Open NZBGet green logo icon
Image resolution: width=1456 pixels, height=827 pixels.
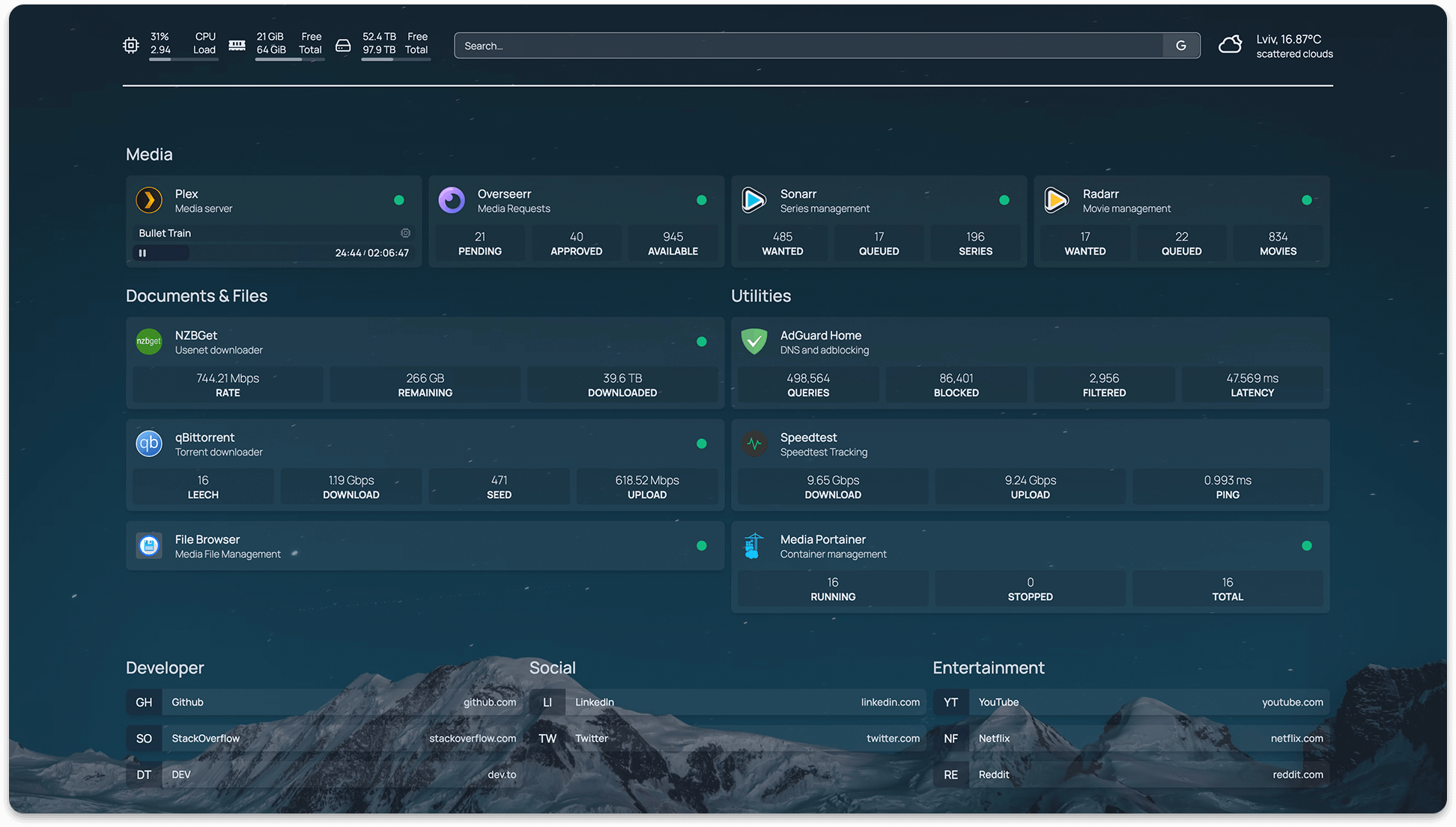coord(149,342)
